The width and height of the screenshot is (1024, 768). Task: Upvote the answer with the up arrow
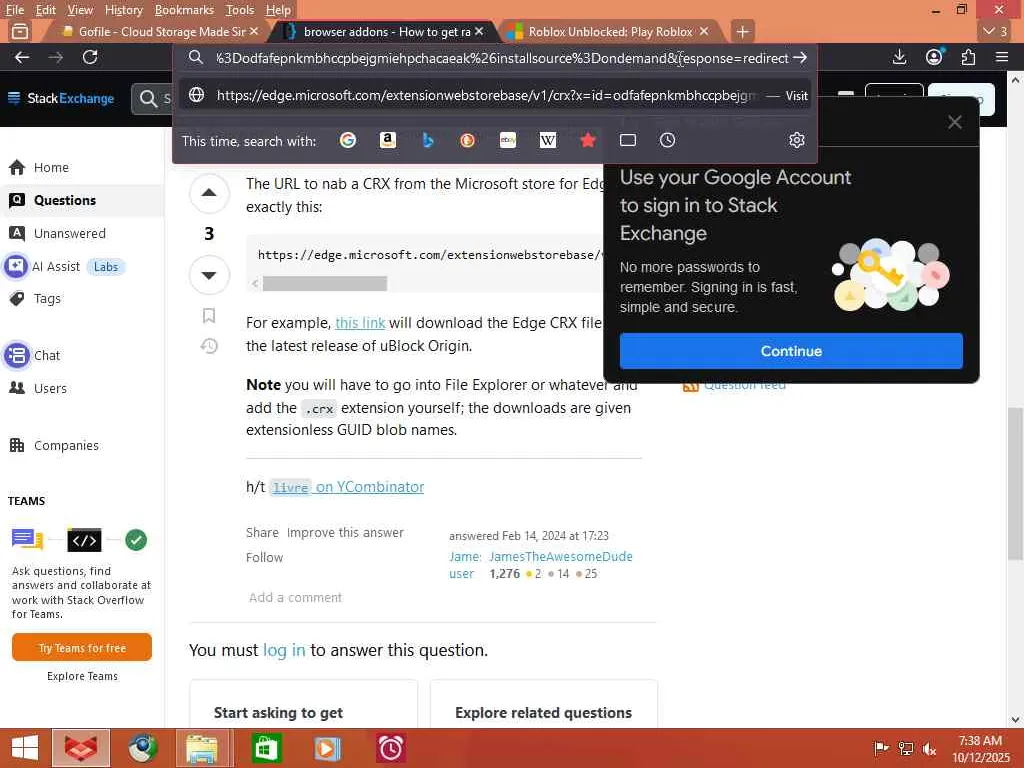click(209, 193)
